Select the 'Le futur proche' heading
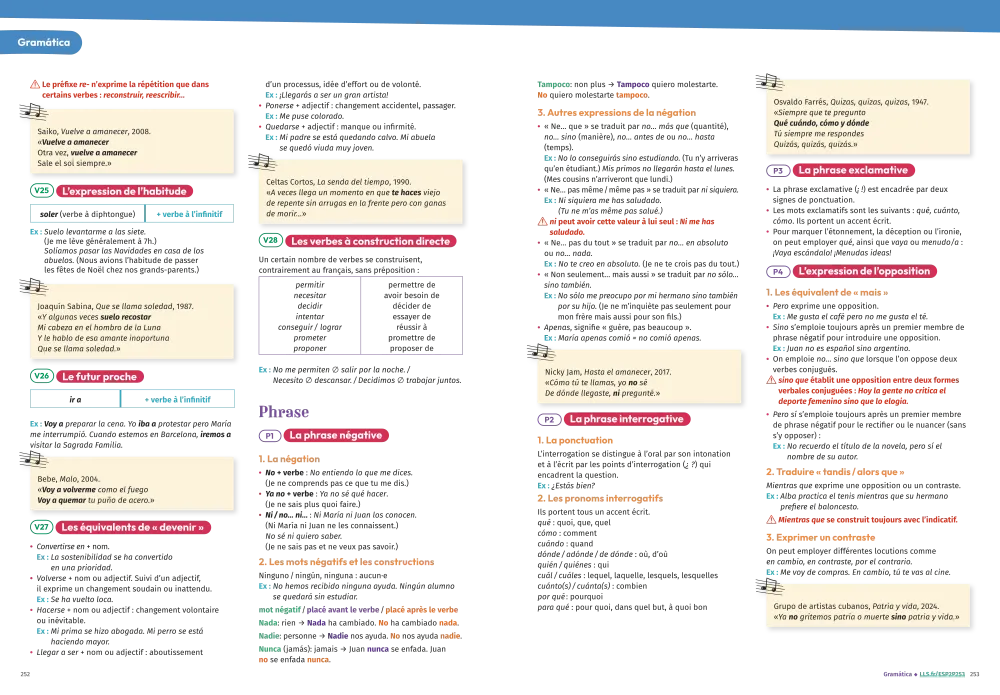Image resolution: width=1000 pixels, height=695 pixels. [99, 377]
